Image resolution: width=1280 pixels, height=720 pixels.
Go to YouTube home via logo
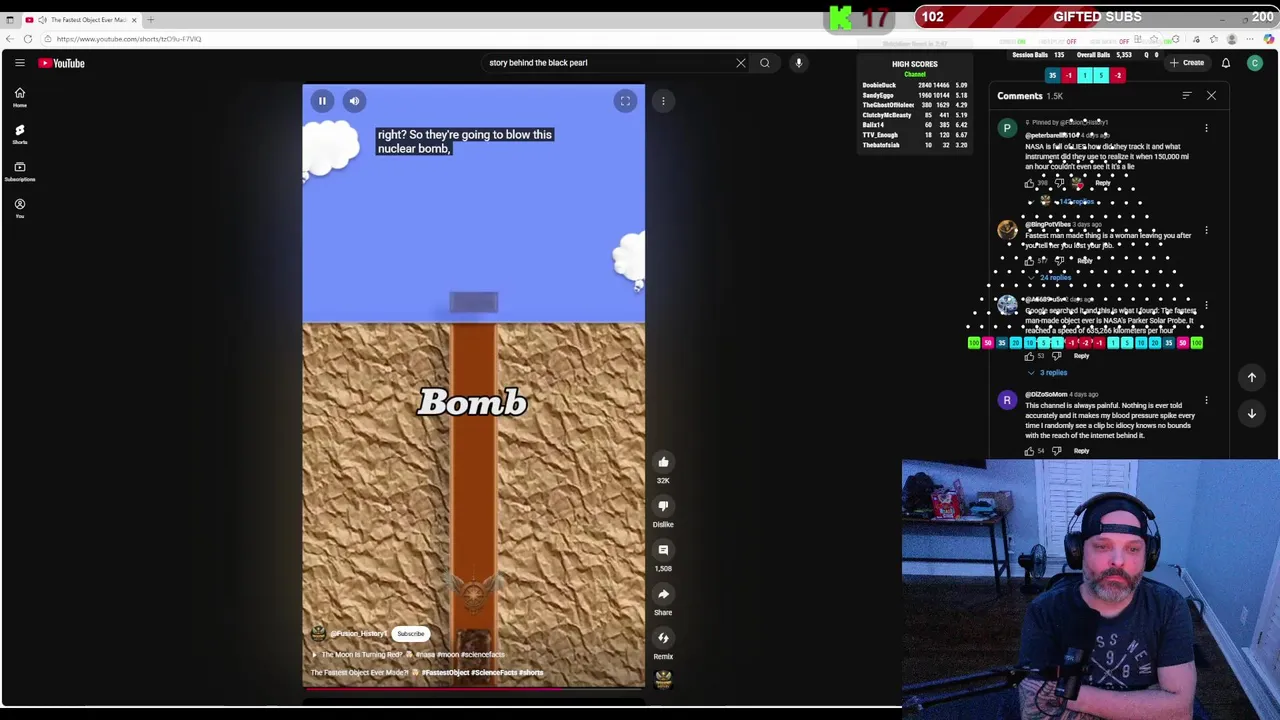click(62, 63)
